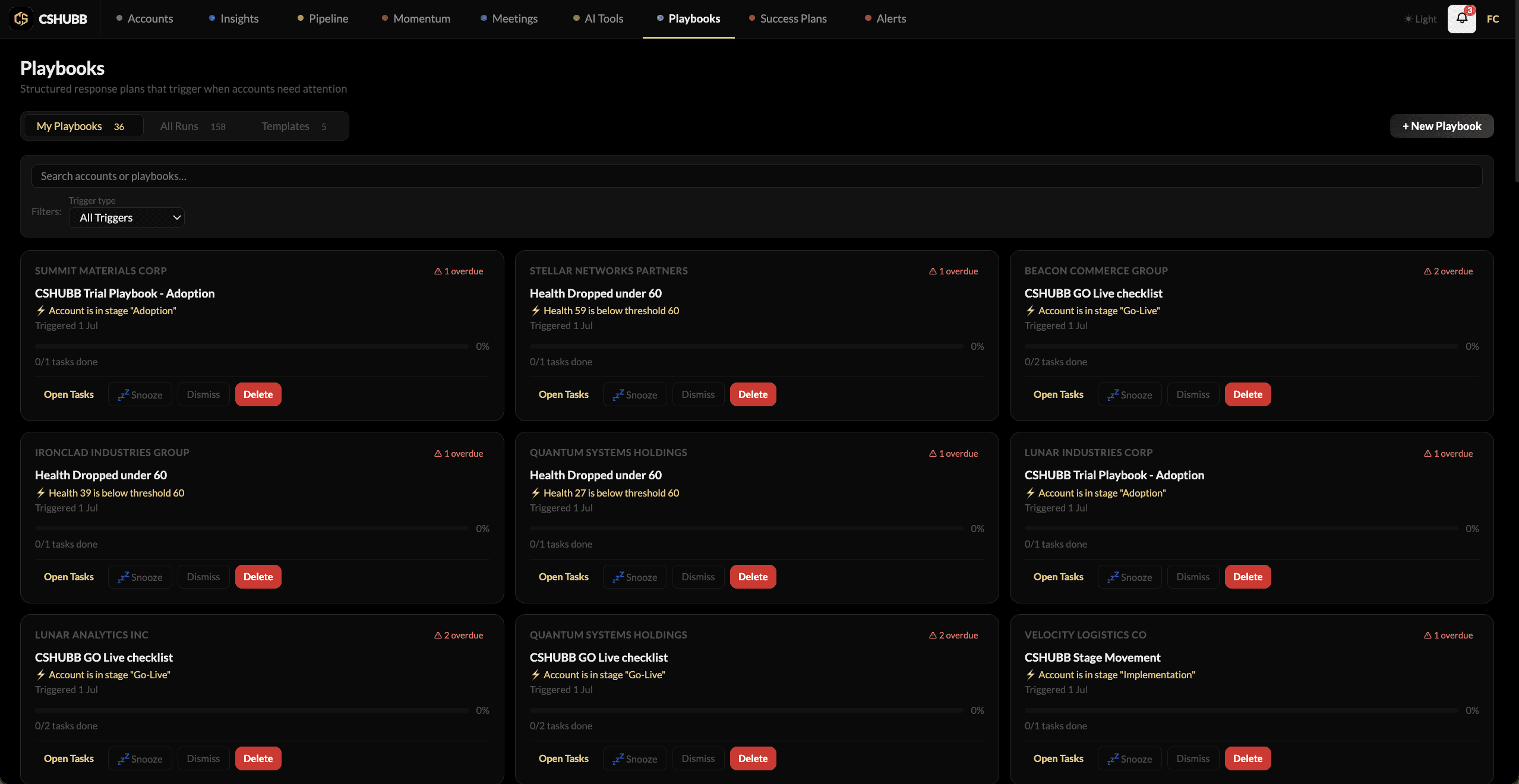Open the FC user avatar menu
The width and height of the screenshot is (1519, 784).
point(1493,19)
